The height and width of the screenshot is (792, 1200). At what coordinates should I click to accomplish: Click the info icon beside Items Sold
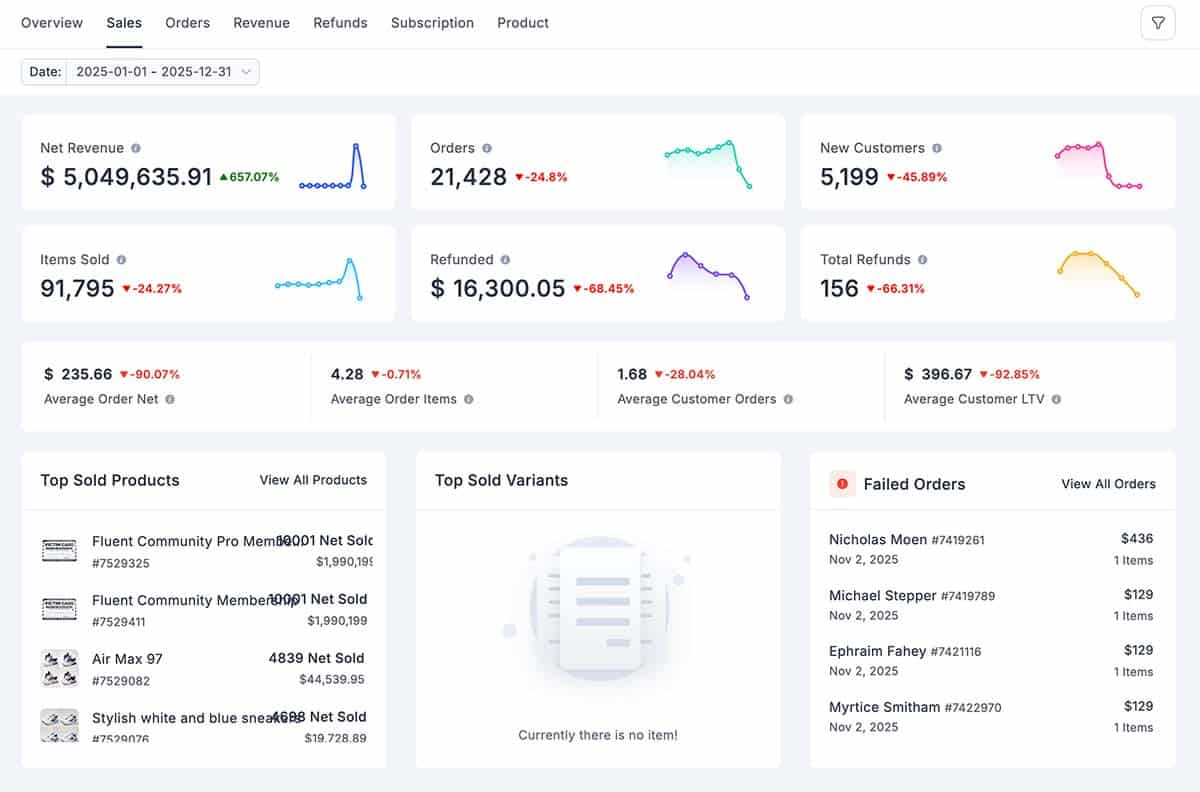click(121, 259)
